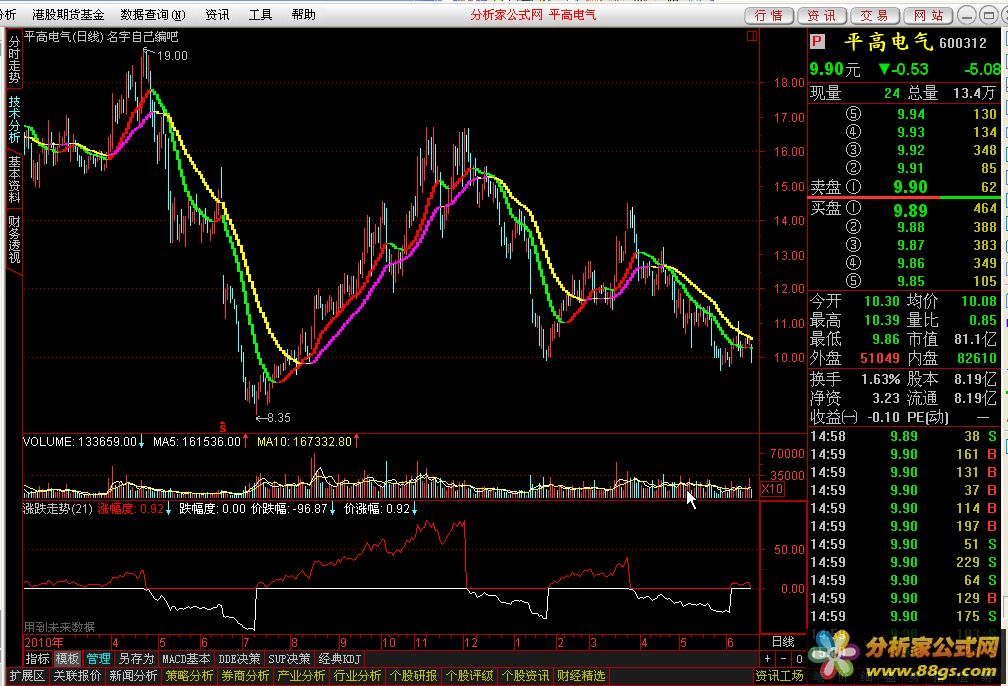1008x686 pixels.
Task: Open the 帮助 menu
Action: [x=303, y=14]
